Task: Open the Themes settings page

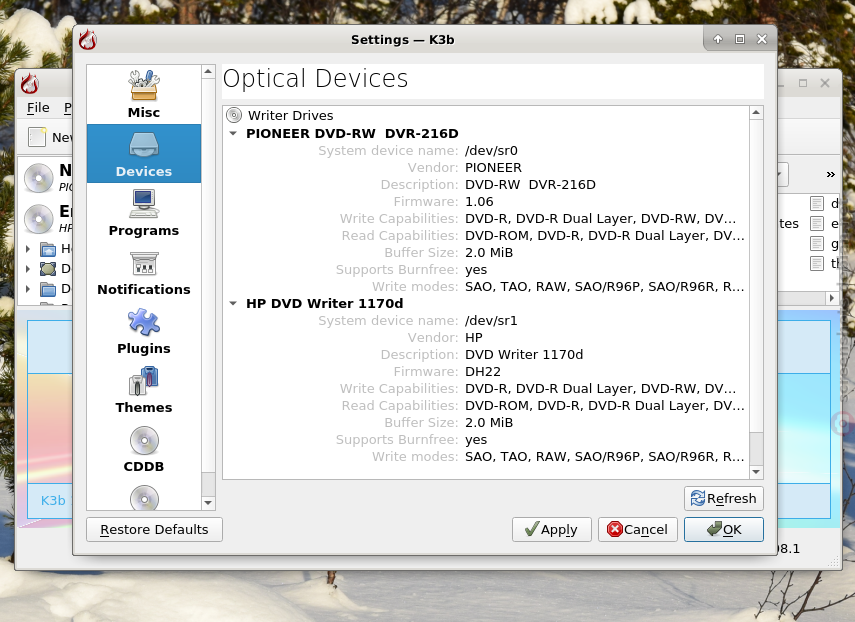Action: click(x=143, y=389)
